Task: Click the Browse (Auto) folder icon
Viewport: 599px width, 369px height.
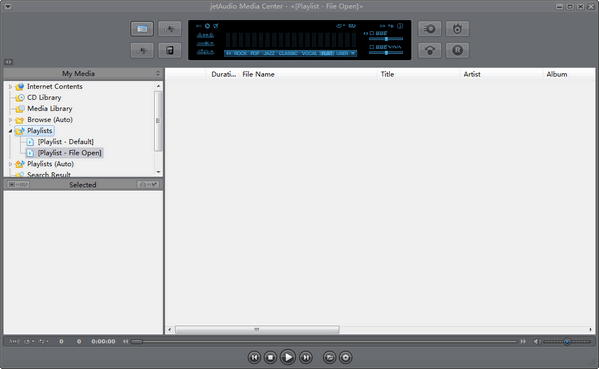Action: pyautogui.click(x=20, y=120)
